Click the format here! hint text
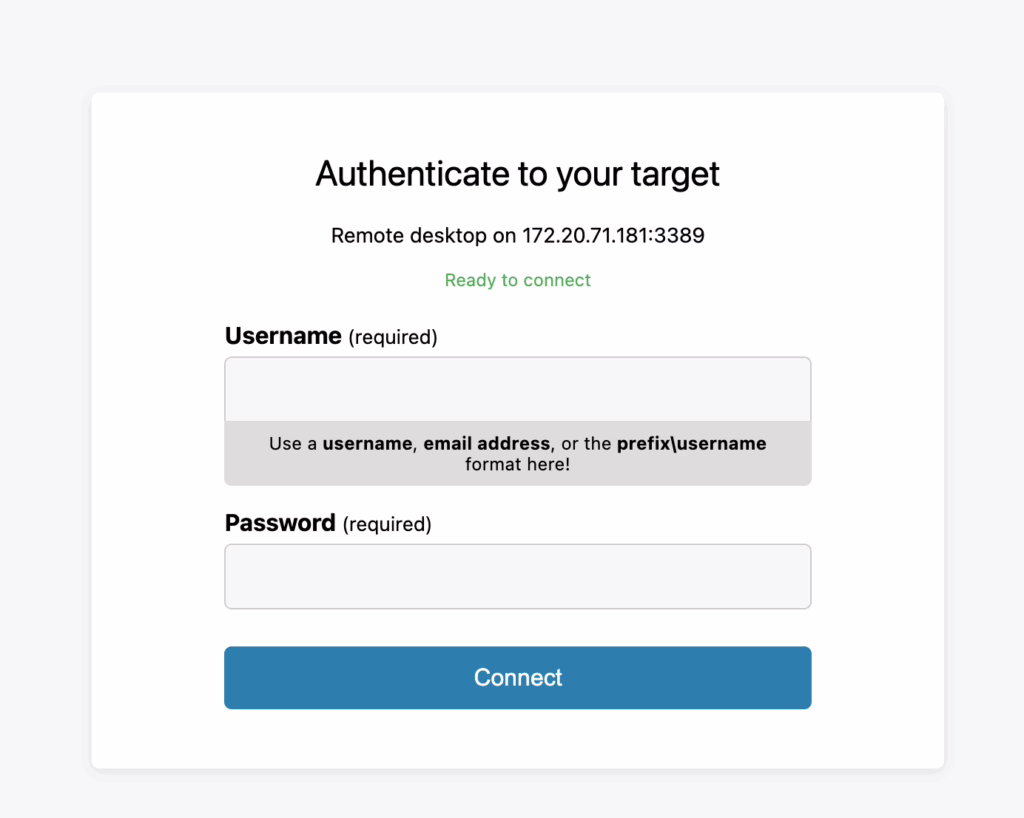 tap(517, 464)
